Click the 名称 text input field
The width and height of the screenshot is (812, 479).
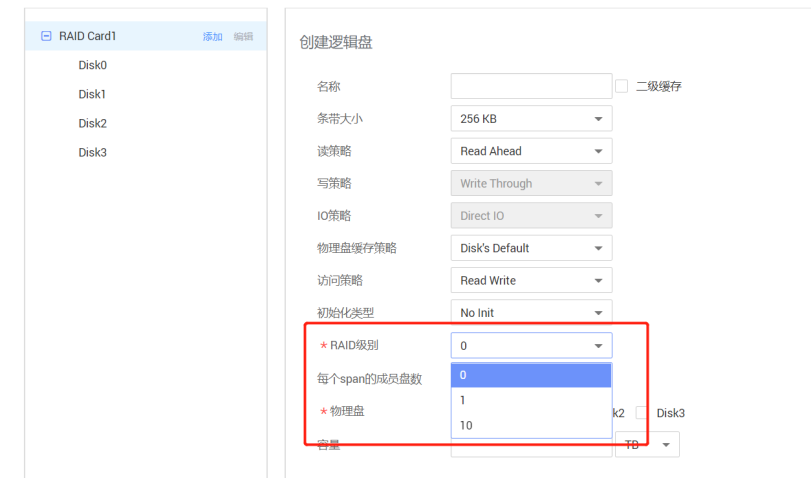[x=530, y=87]
